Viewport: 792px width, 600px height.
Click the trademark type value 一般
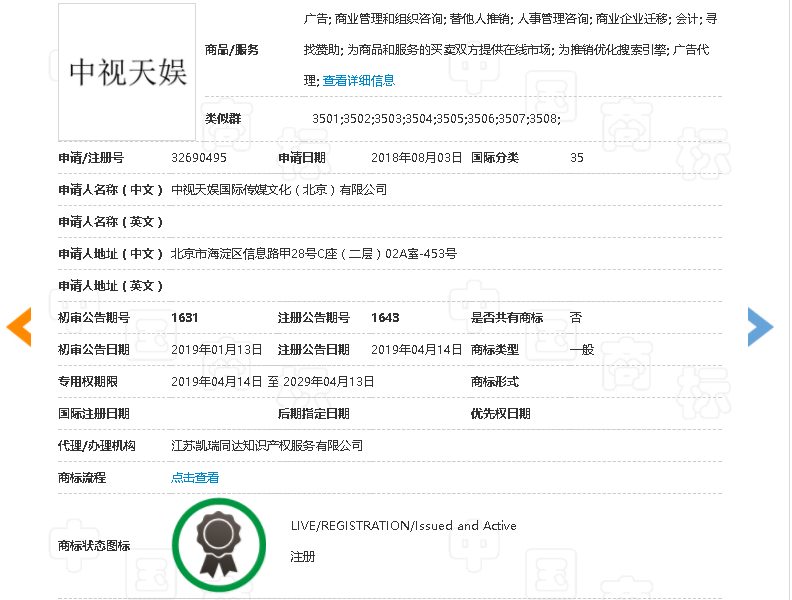click(582, 350)
